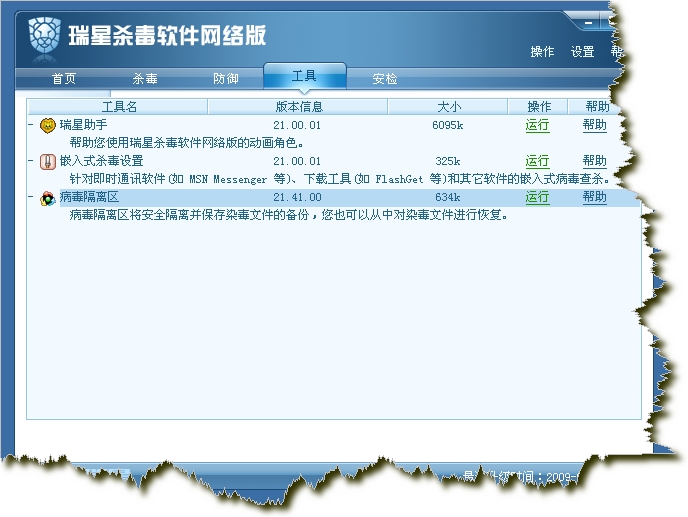Open the 设置 menu

click(x=583, y=52)
